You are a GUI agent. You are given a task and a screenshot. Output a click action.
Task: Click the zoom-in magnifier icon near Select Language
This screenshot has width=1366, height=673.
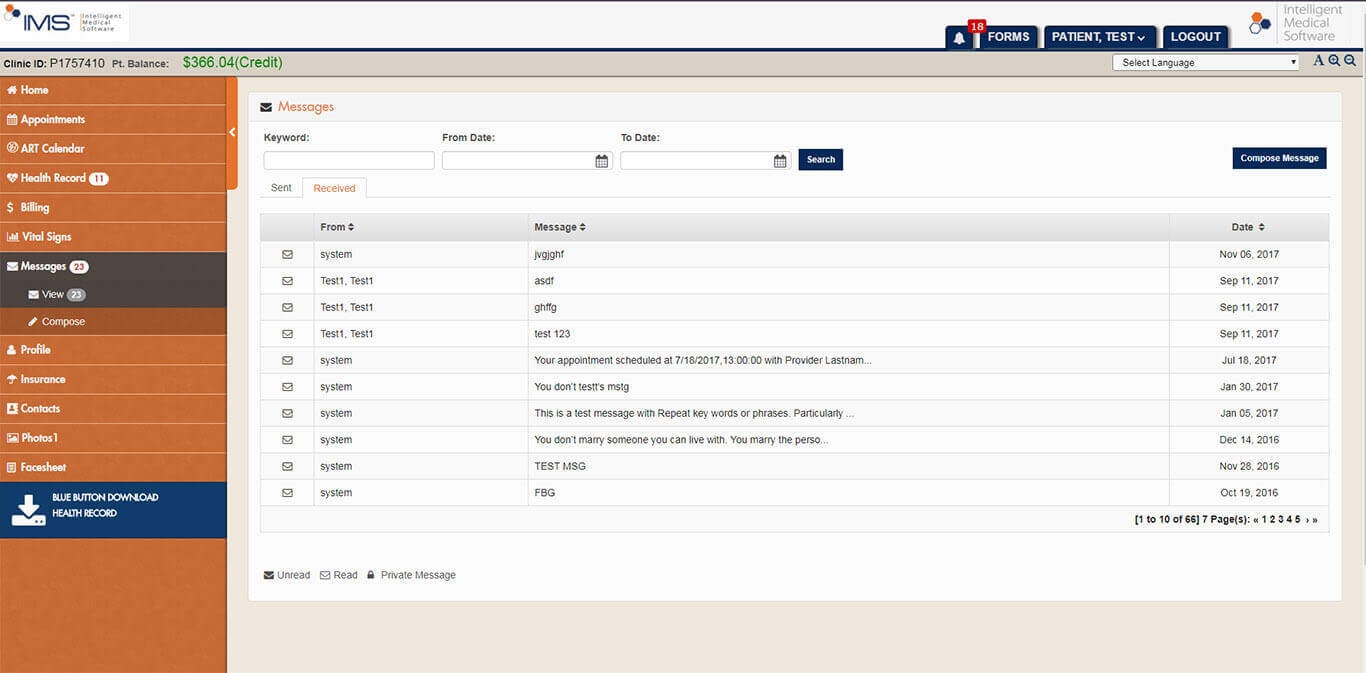click(x=1333, y=60)
